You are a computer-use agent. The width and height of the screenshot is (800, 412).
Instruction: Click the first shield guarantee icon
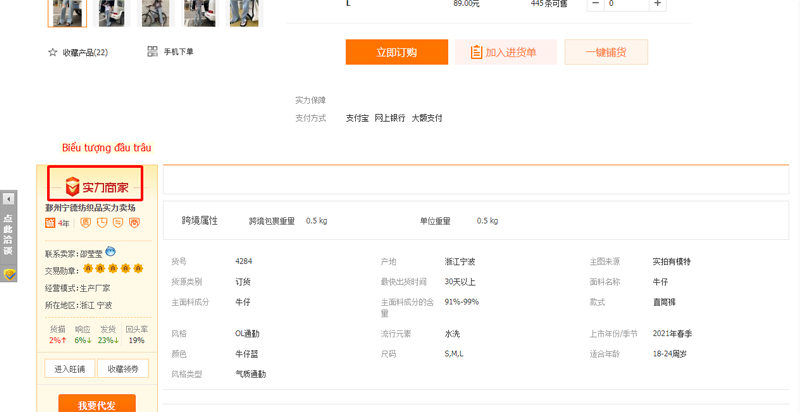pos(86,222)
